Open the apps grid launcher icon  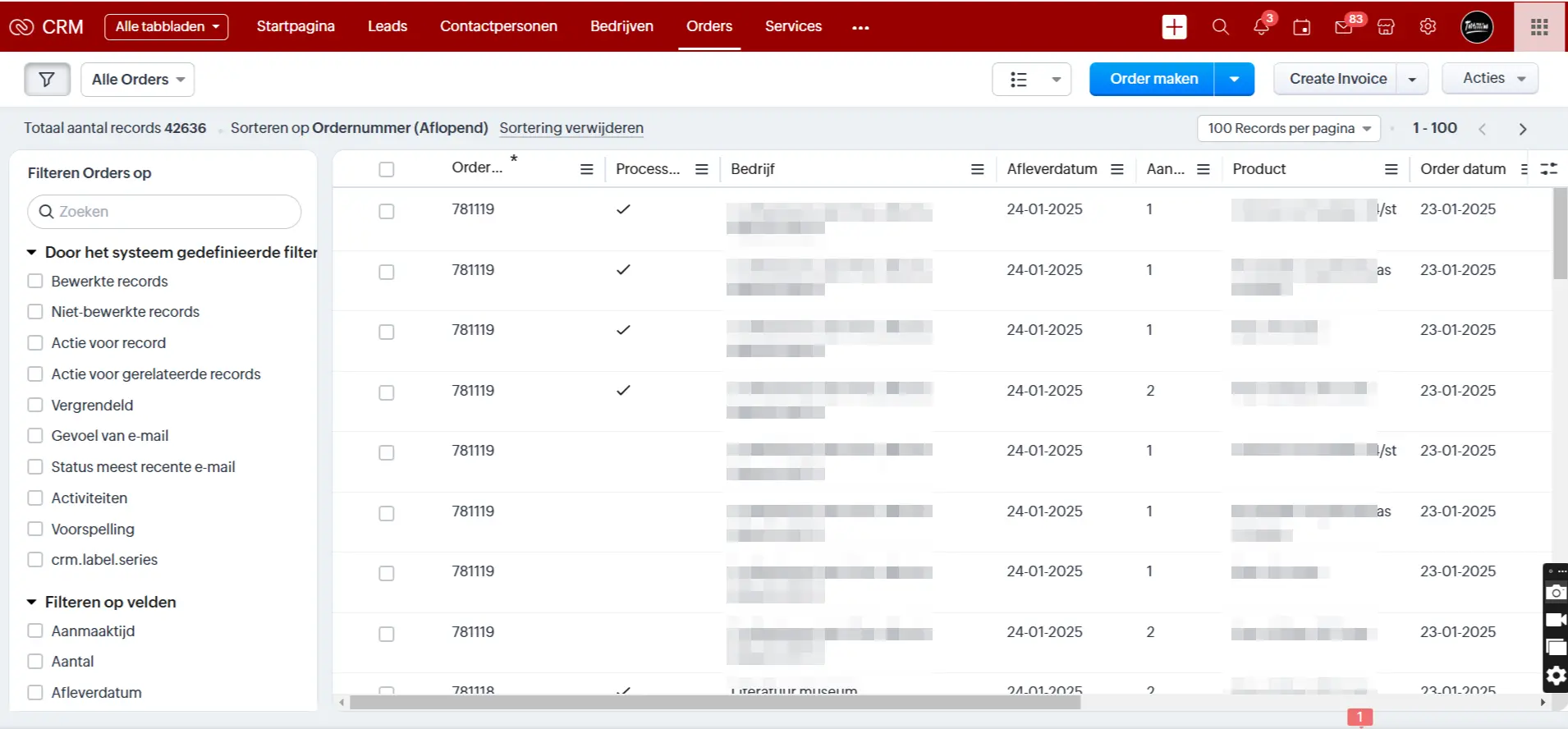click(x=1540, y=27)
